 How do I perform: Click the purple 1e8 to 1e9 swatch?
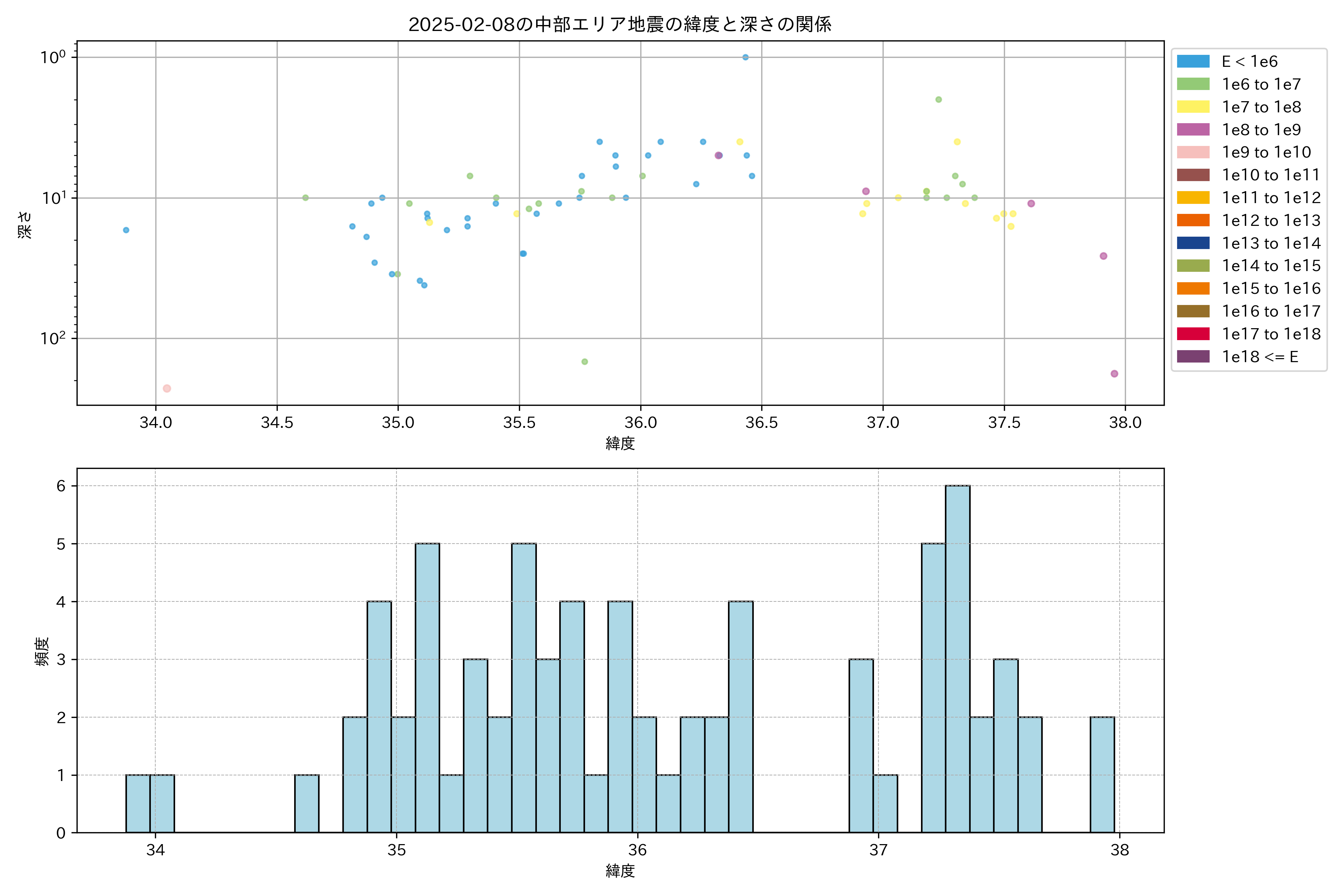click(1192, 130)
